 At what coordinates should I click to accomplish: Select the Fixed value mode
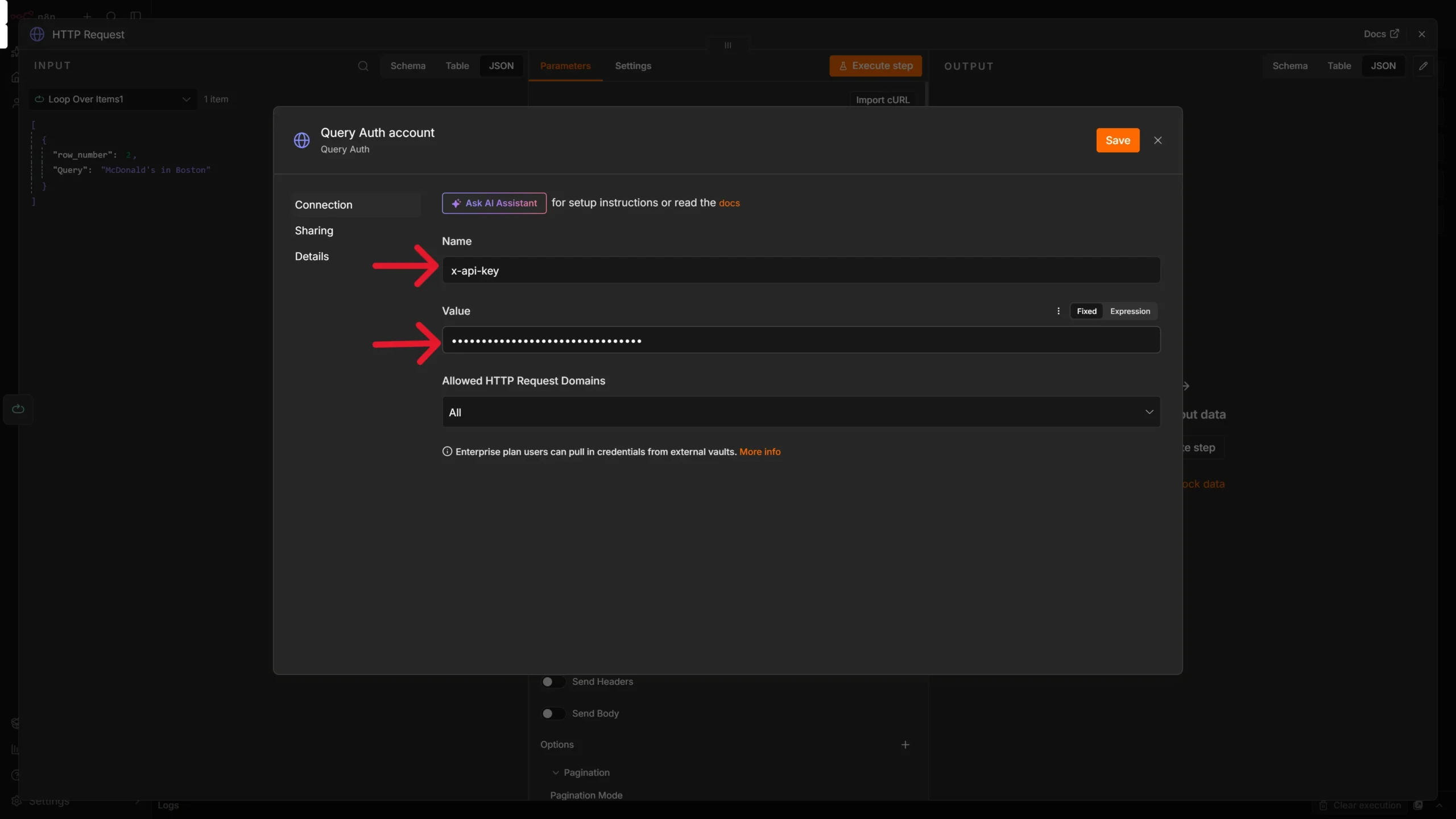tap(1086, 311)
